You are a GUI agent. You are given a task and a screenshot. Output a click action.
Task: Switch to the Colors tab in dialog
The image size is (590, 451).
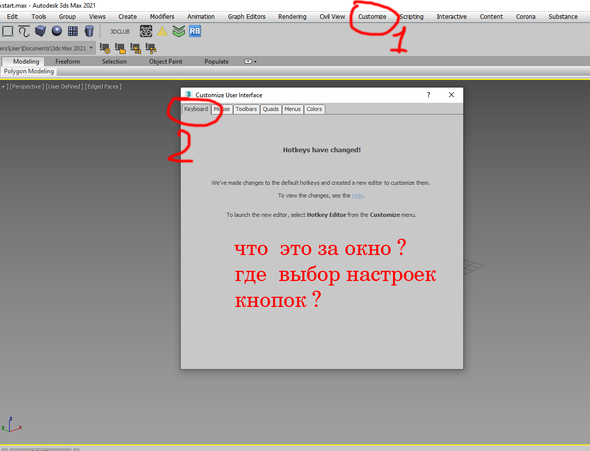tap(314, 109)
